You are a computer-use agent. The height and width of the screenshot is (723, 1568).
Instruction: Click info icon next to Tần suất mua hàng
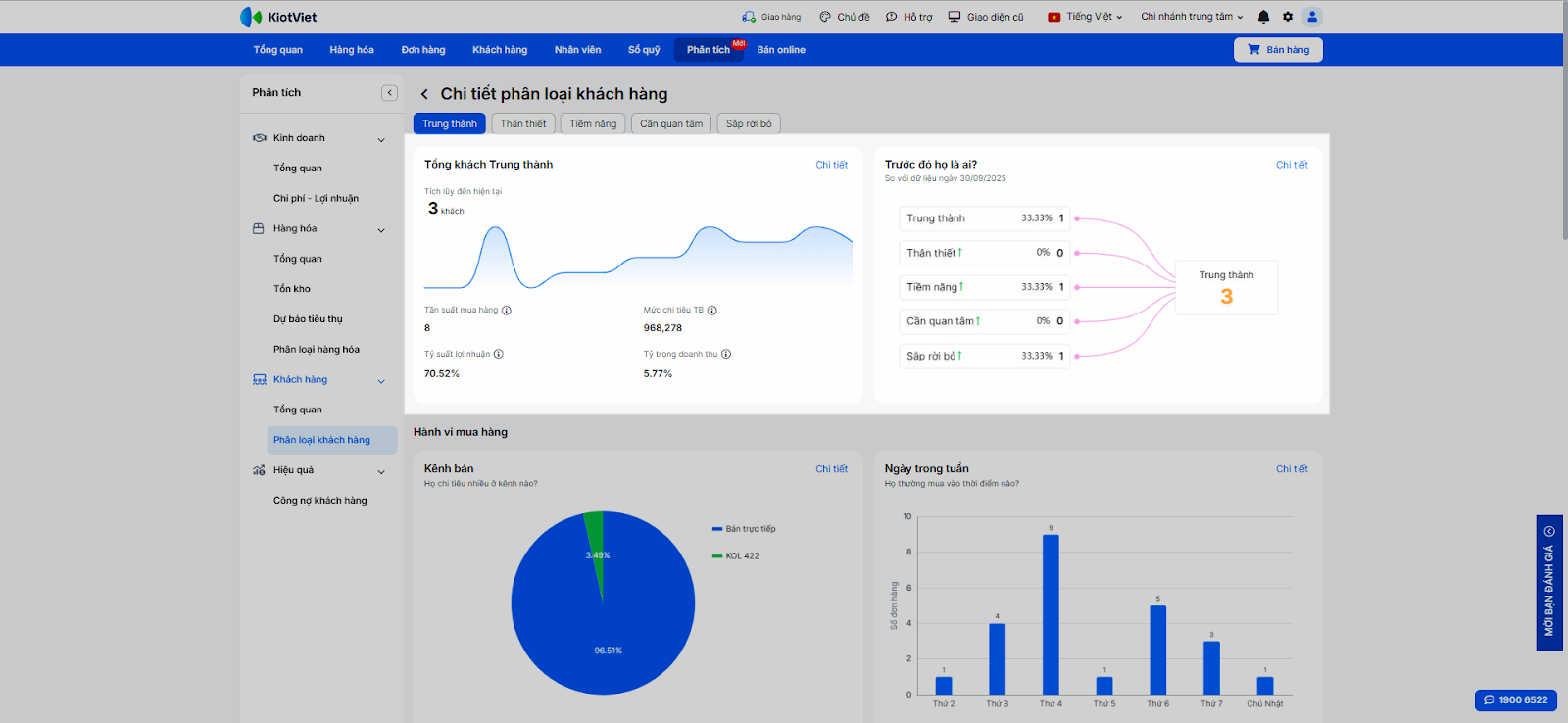507,311
